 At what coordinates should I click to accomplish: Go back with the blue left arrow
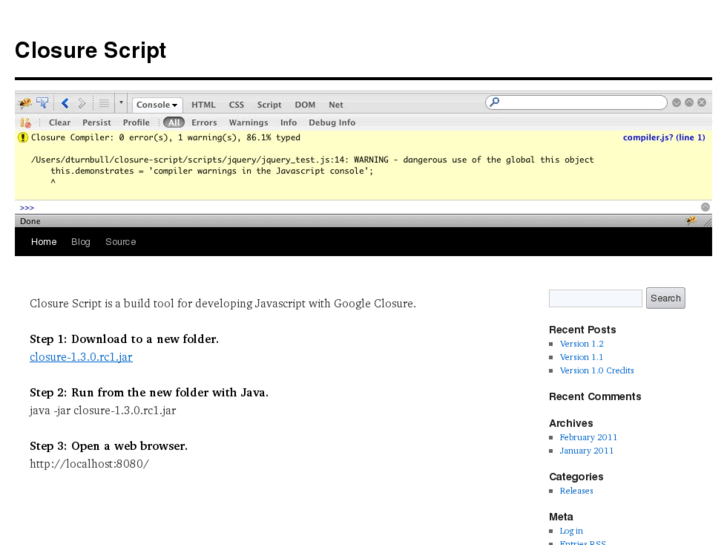pos(65,103)
